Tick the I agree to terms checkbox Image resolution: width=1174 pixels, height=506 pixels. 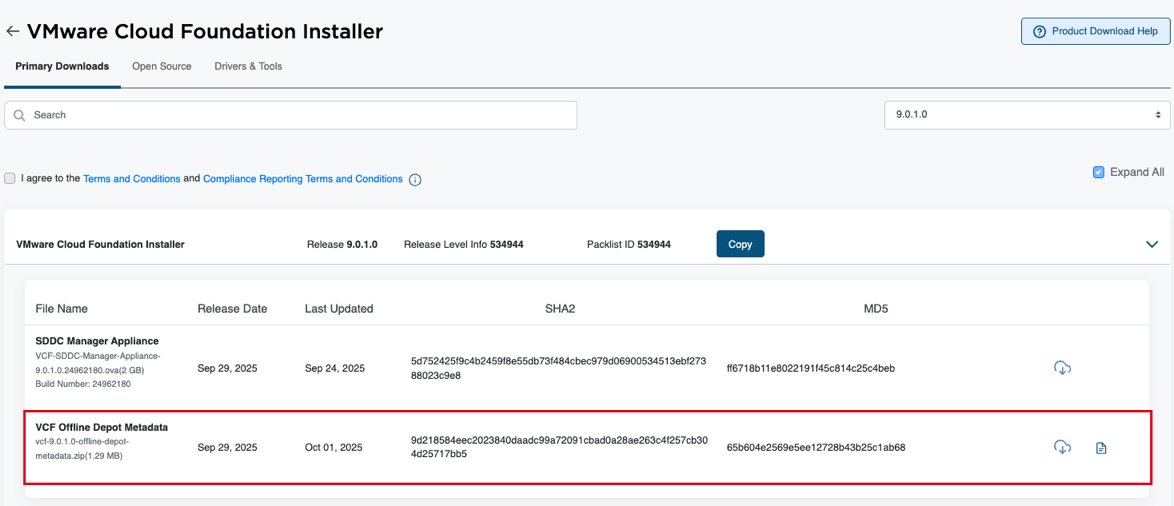(x=10, y=179)
